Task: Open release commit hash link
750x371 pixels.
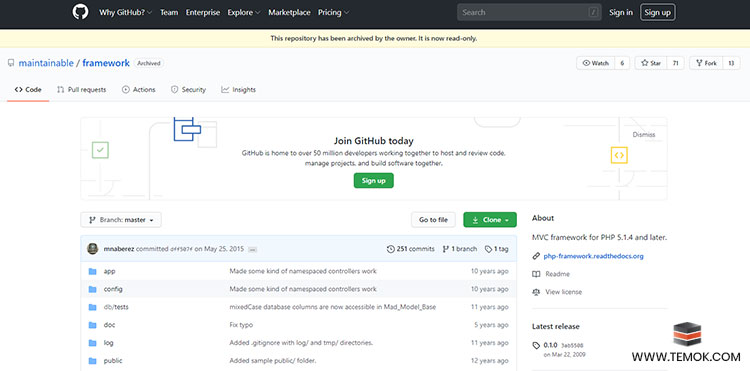Action: click(572, 345)
